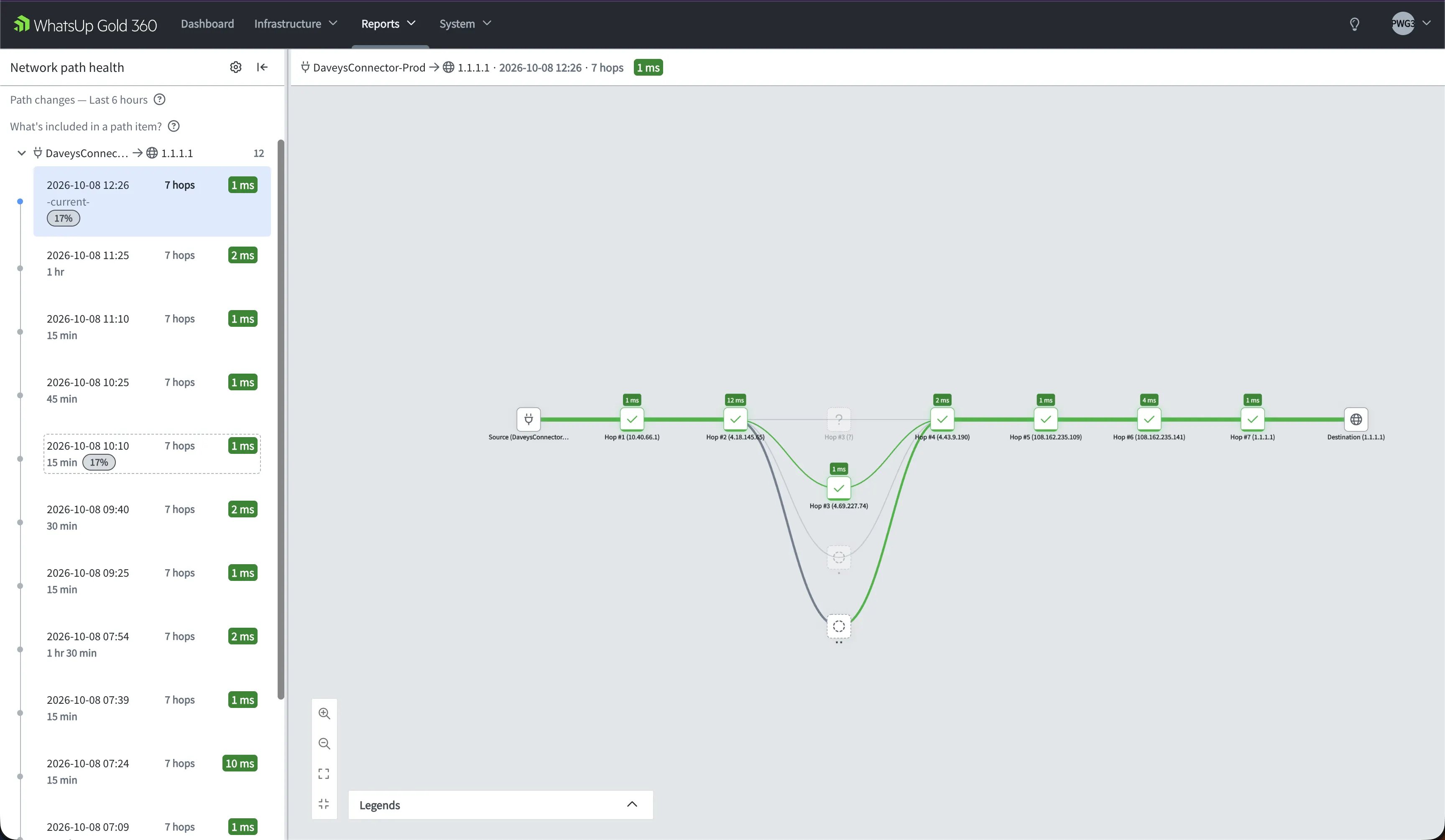Open help for What's included in a path item

(174, 126)
